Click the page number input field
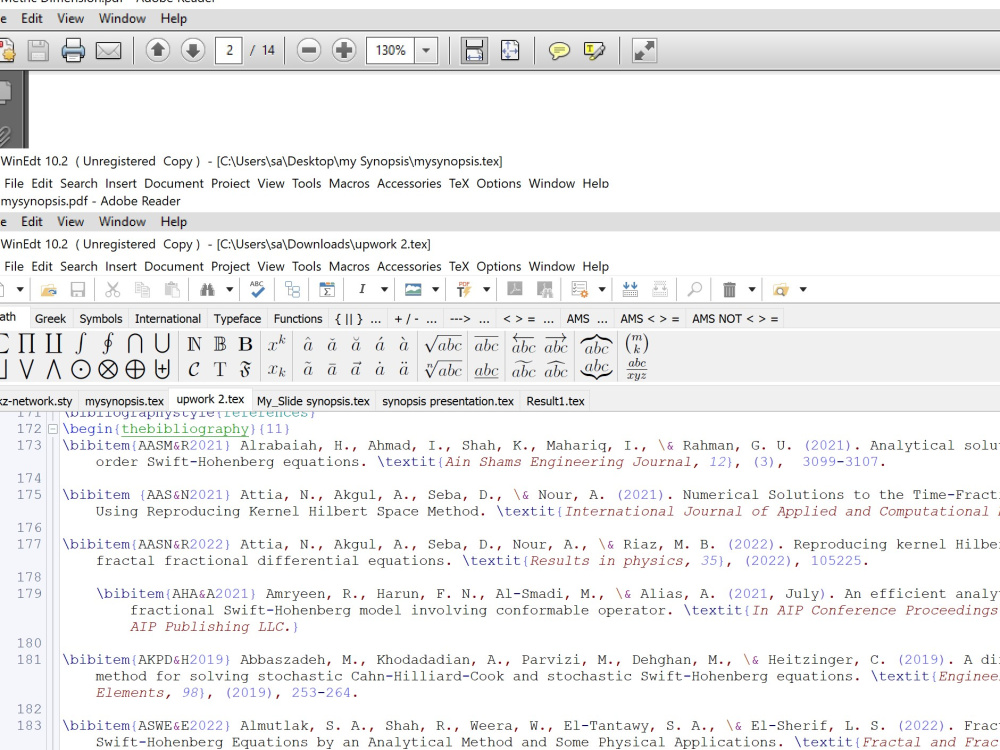The width and height of the screenshot is (1000, 750). [x=229, y=50]
